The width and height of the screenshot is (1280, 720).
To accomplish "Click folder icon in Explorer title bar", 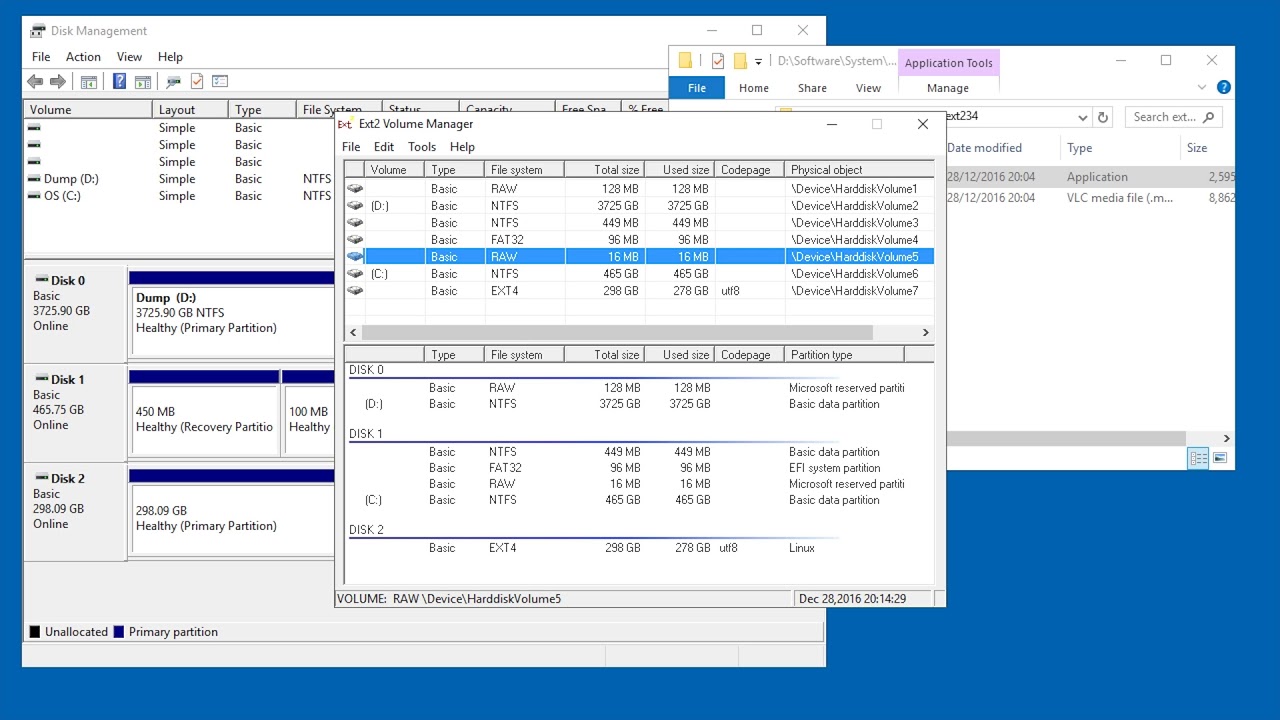I will (x=685, y=61).
